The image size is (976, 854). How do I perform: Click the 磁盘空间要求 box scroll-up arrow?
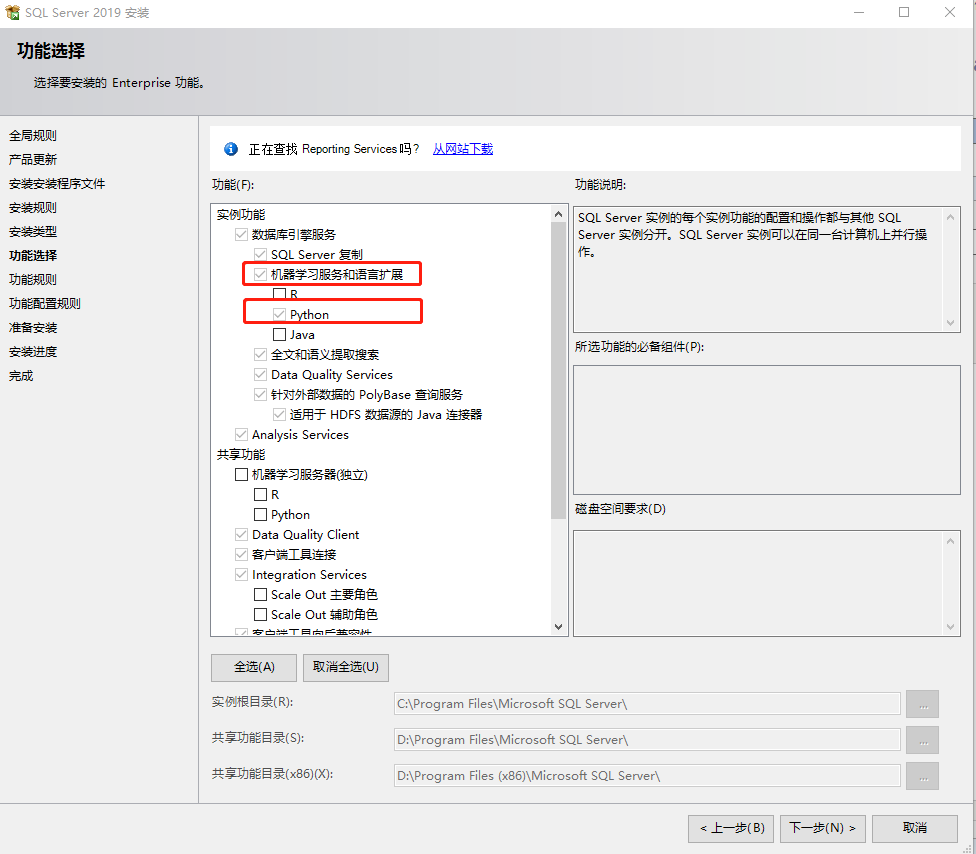coord(950,541)
